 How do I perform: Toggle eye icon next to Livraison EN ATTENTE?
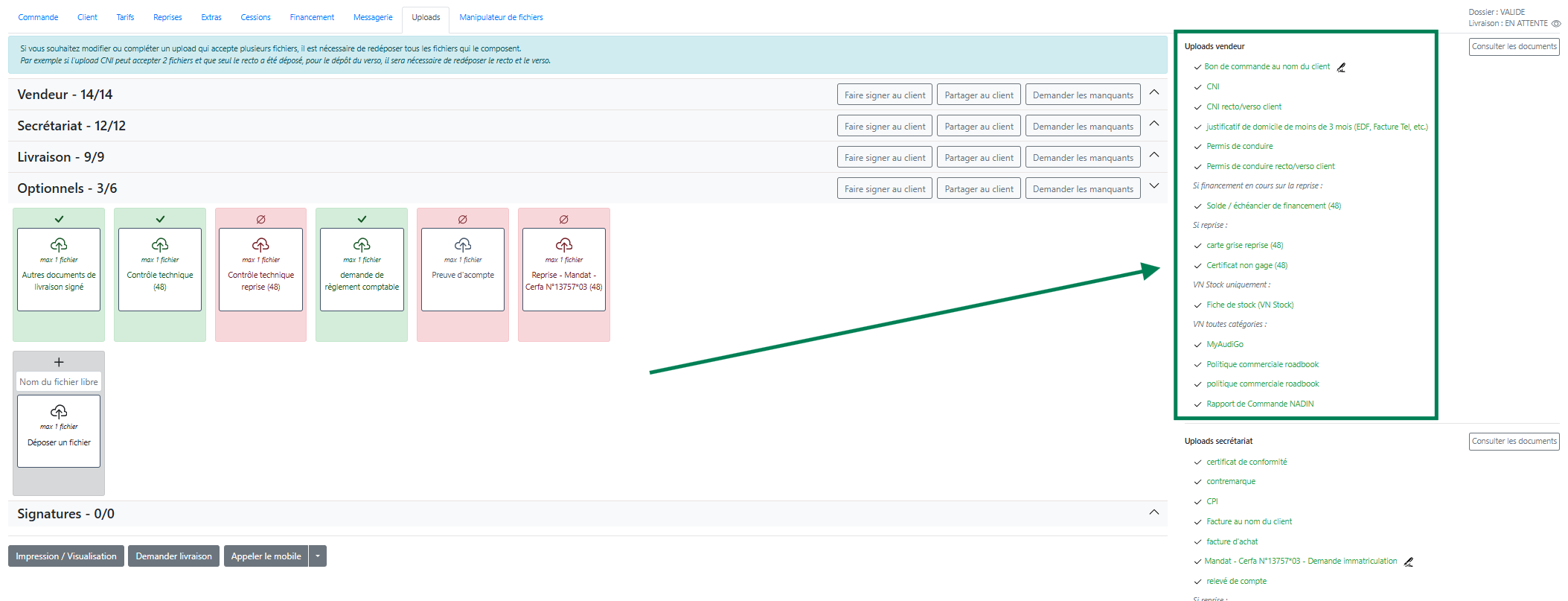coord(1556,24)
